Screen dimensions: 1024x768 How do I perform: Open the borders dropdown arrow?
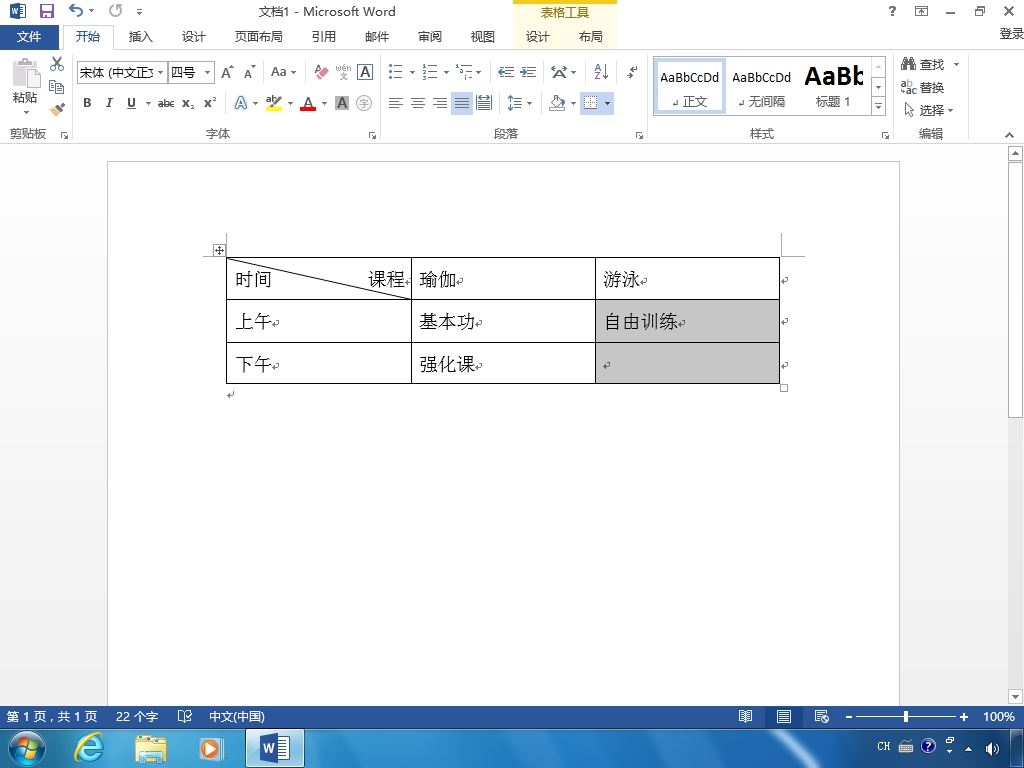(607, 103)
